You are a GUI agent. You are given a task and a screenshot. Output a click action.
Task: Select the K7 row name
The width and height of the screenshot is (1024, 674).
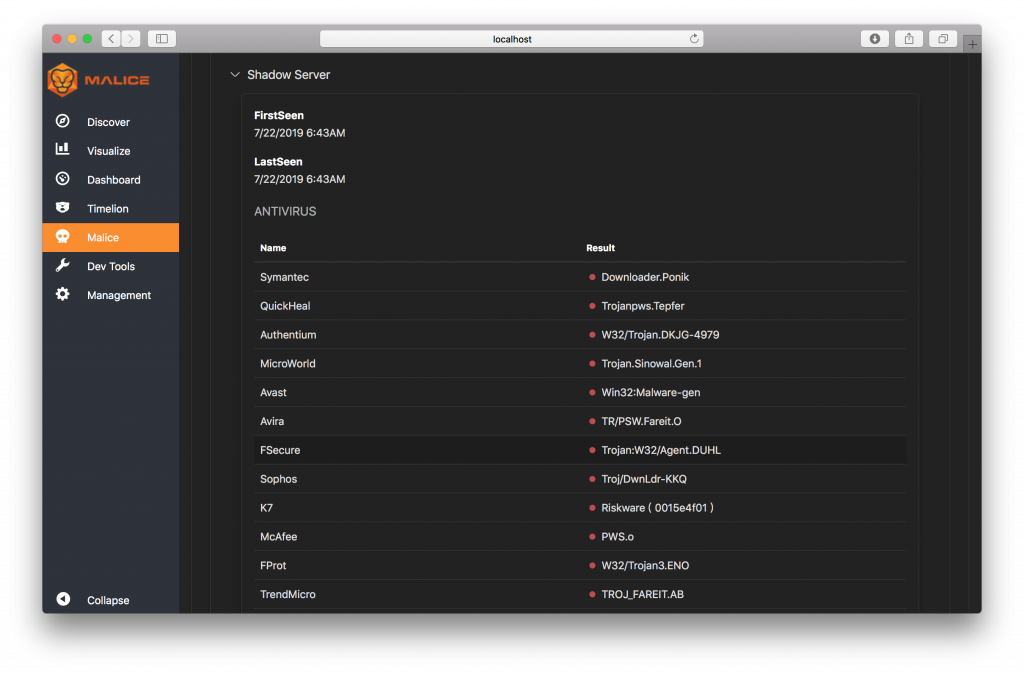click(x=266, y=507)
